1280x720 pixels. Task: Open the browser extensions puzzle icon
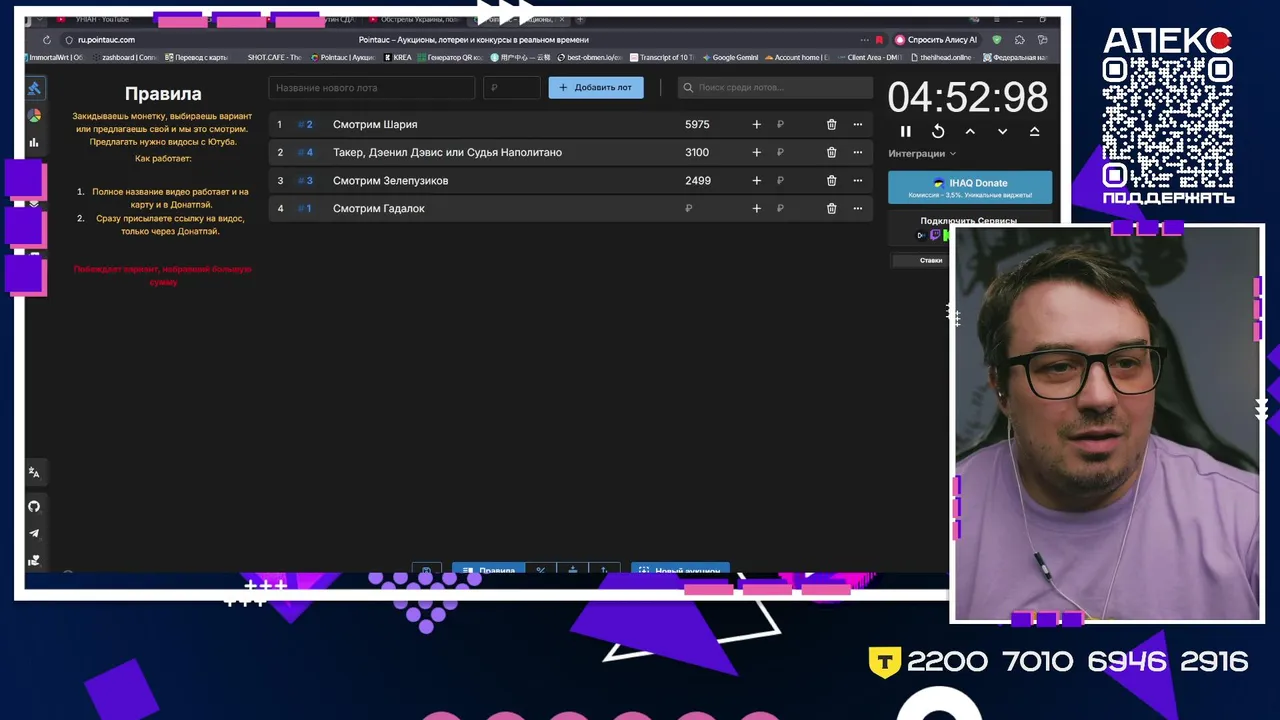[1019, 40]
